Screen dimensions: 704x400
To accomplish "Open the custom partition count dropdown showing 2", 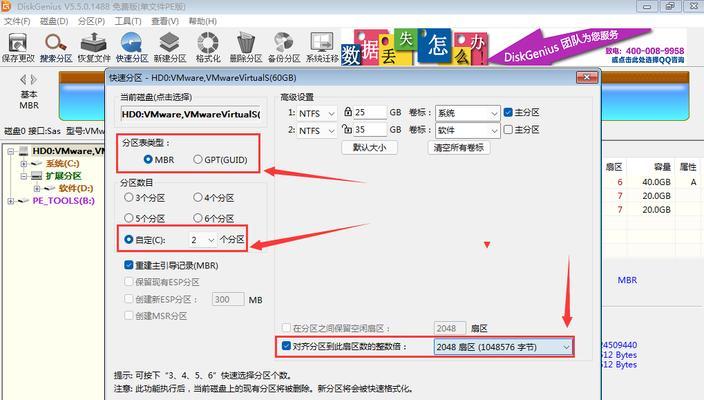I will click(202, 240).
